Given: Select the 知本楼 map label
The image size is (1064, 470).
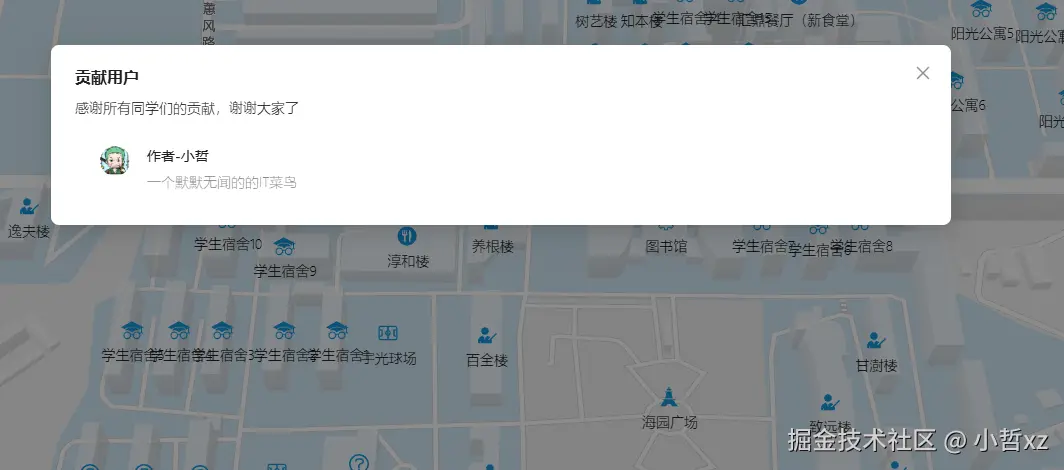Looking at the screenshot, I should pyautogui.click(x=641, y=21).
